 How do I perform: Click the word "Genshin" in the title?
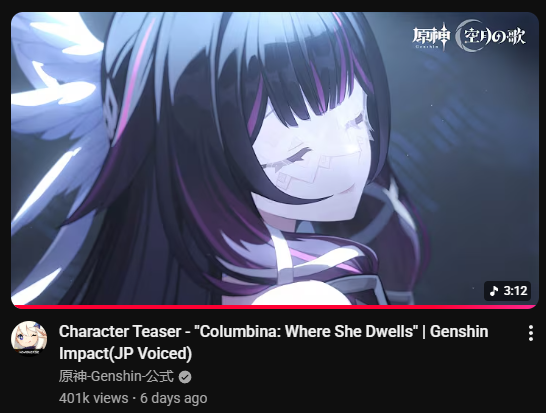click(459, 332)
